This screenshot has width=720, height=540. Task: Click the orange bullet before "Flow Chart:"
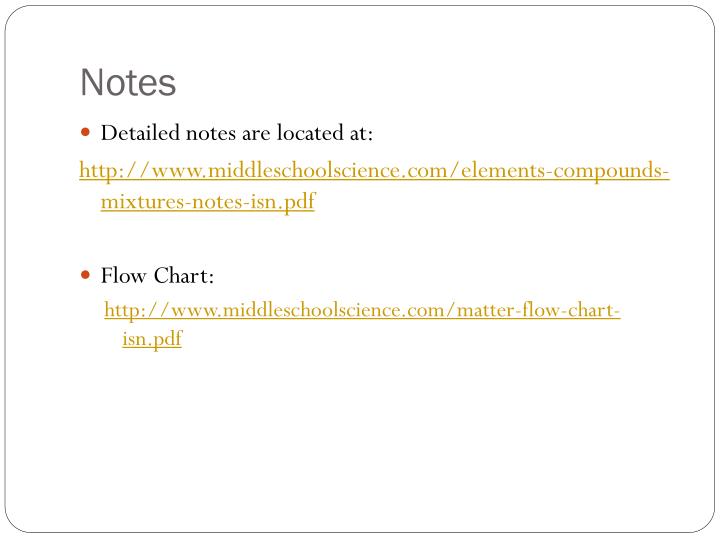(85, 275)
